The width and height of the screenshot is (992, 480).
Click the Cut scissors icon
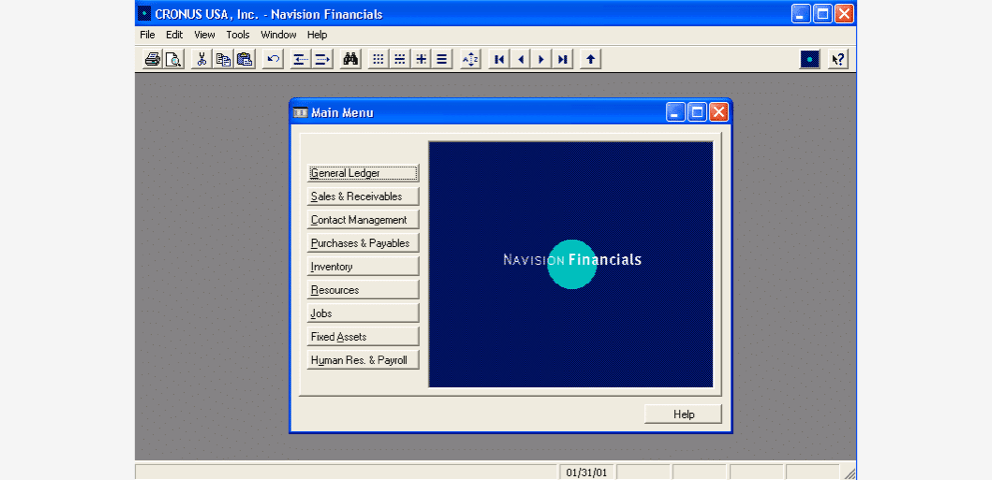201,59
